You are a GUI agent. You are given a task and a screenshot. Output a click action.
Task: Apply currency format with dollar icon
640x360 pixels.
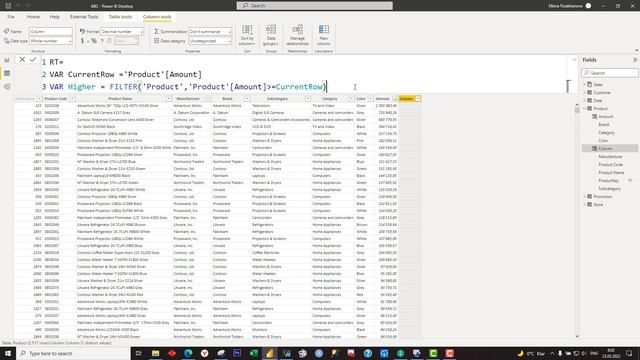point(82,41)
